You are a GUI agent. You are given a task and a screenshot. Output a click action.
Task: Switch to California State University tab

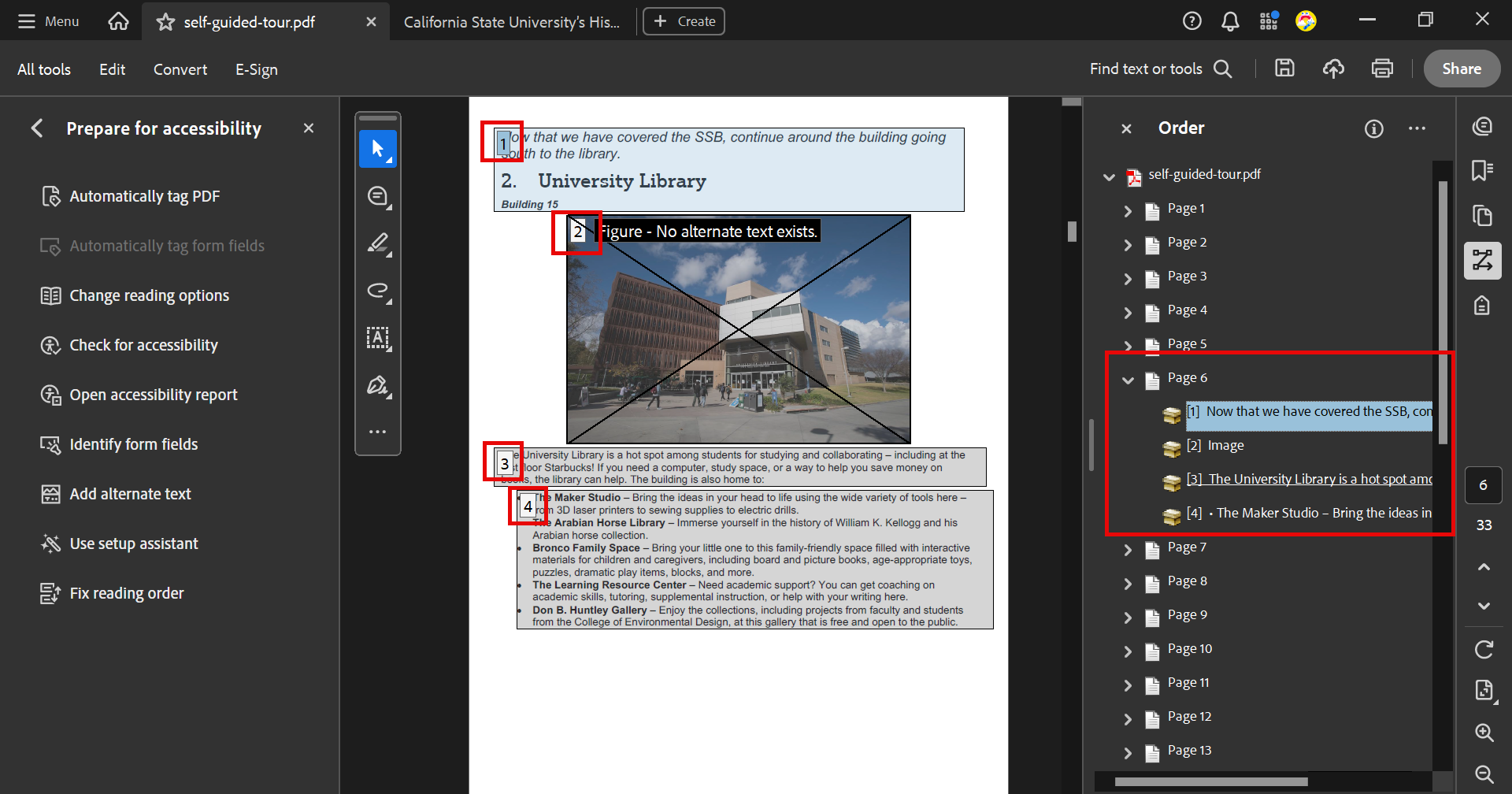(511, 22)
